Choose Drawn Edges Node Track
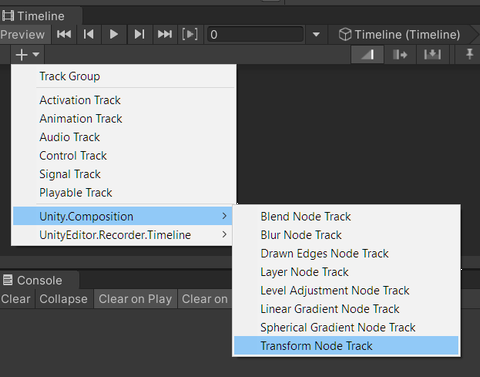Viewport: 480px width, 377px height. click(346, 254)
